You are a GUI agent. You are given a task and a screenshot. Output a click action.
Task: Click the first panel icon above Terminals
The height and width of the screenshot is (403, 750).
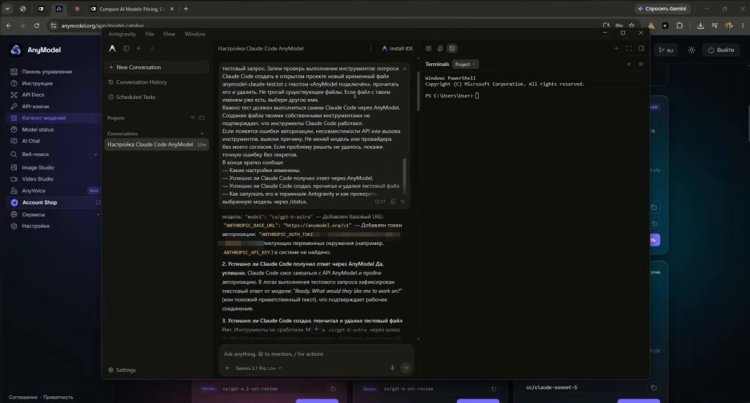[429, 48]
